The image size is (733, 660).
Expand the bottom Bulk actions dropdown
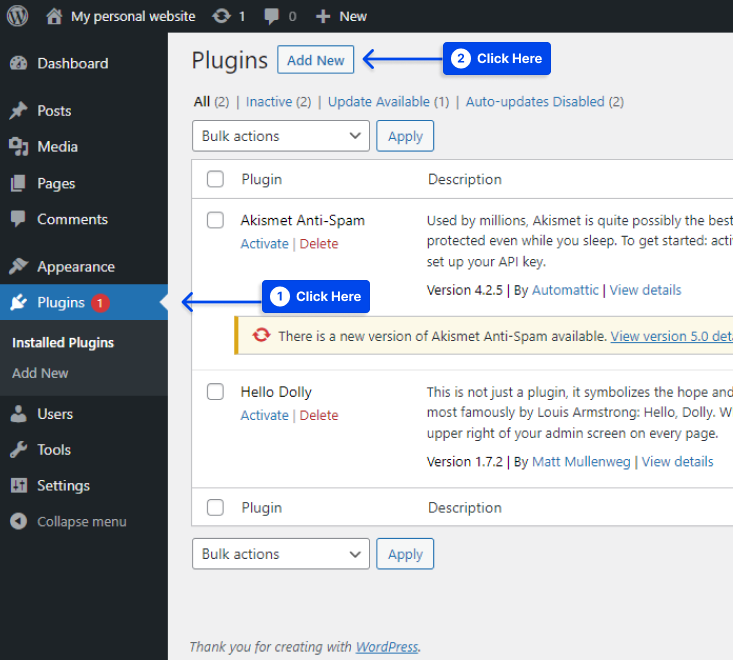[280, 554]
